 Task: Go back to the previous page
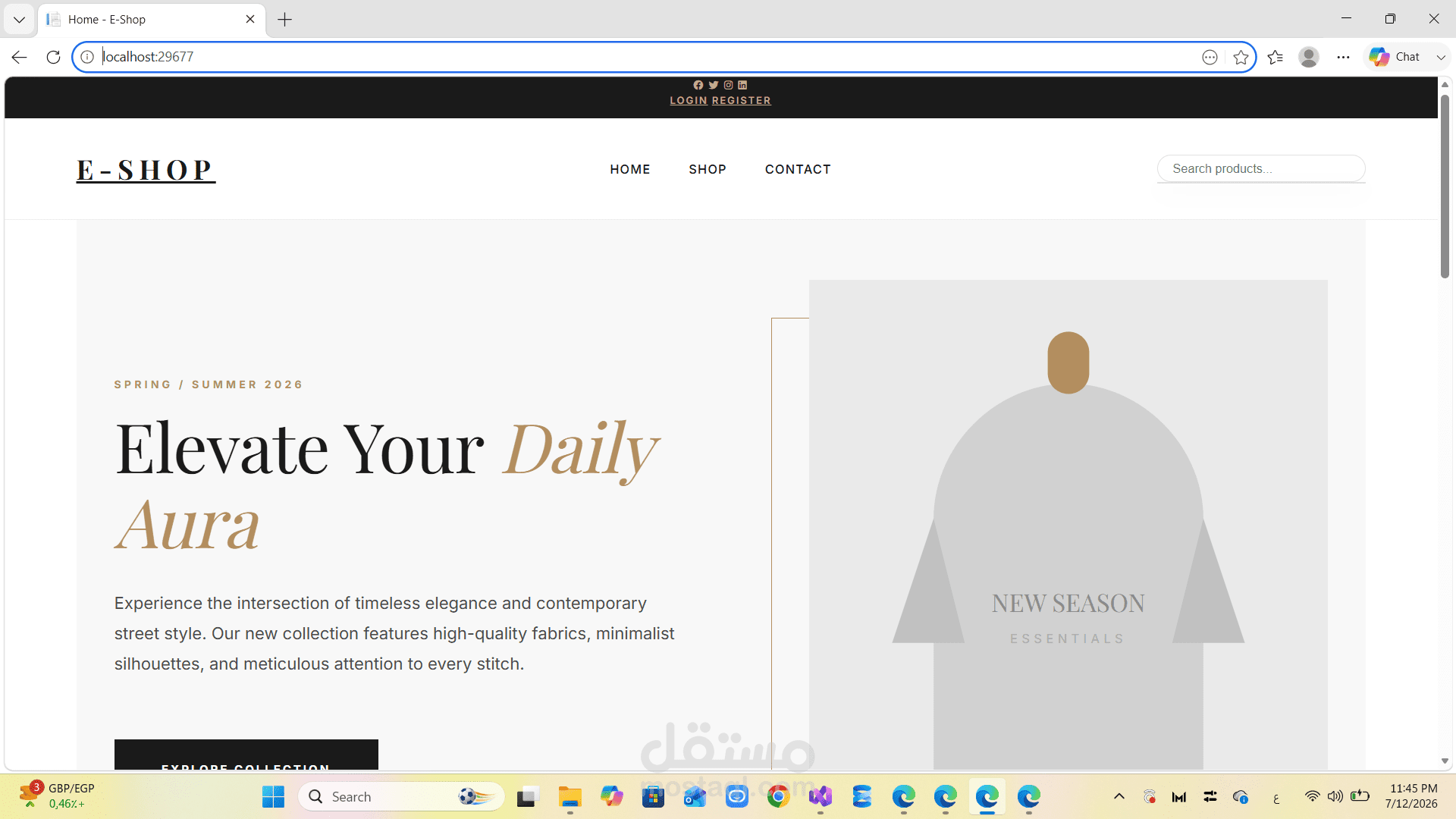click(x=20, y=57)
